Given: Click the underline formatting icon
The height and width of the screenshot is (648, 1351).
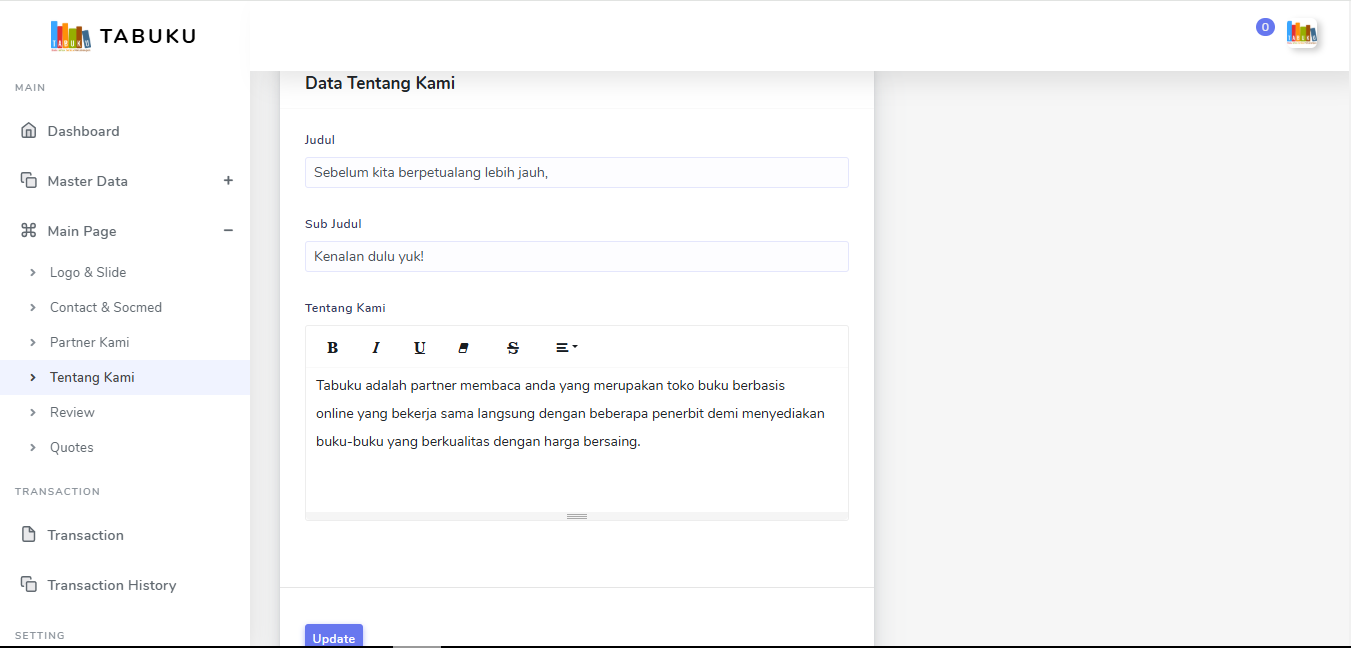Looking at the screenshot, I should point(420,348).
